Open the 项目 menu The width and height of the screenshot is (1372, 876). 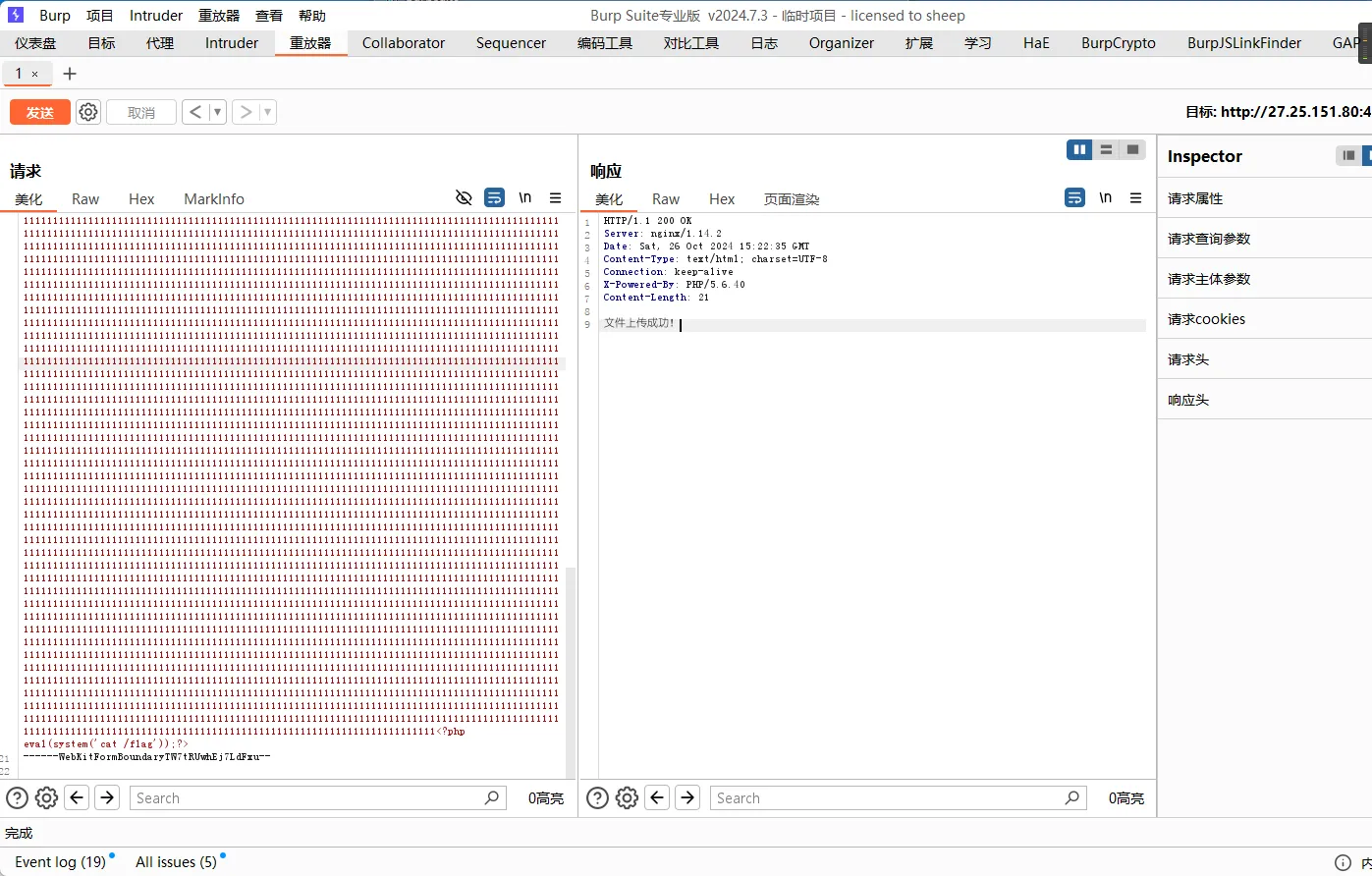click(x=100, y=15)
